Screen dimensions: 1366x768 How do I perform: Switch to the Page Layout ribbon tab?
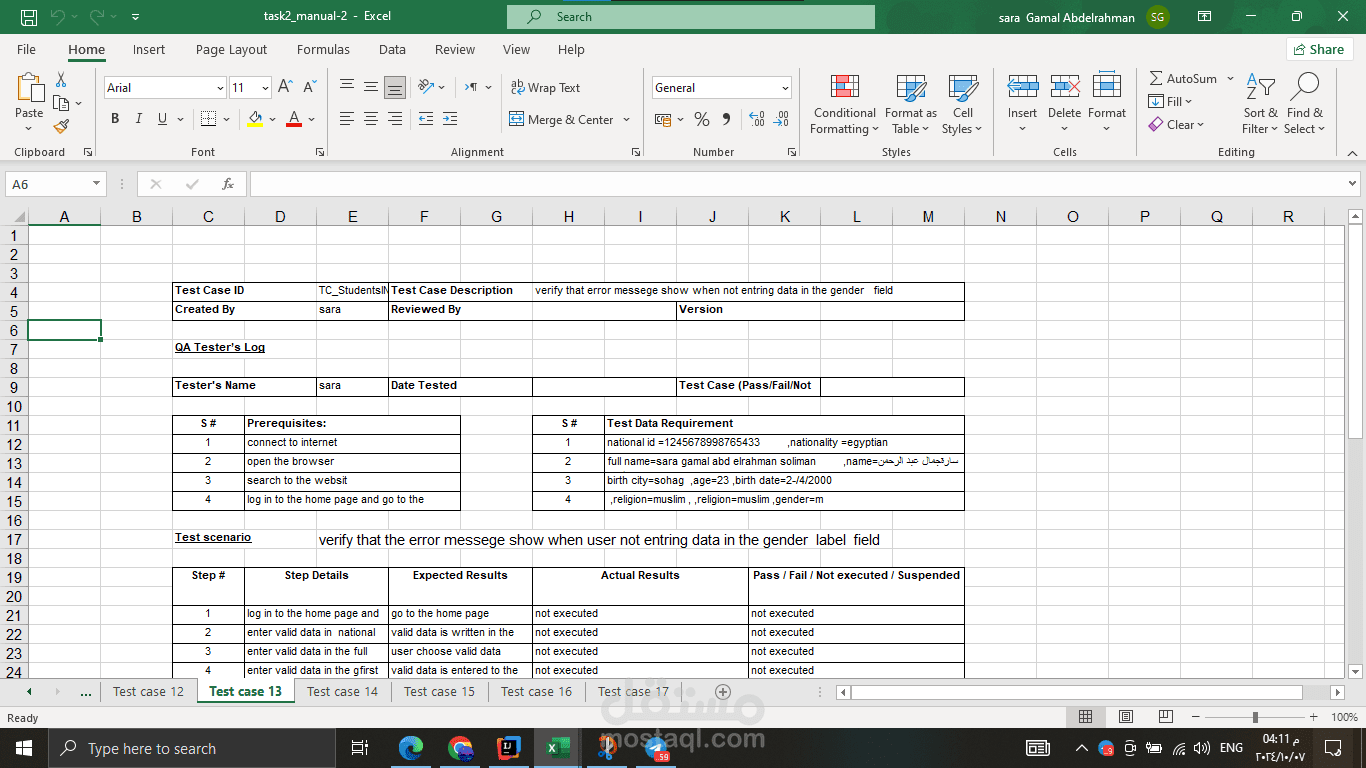click(x=231, y=49)
